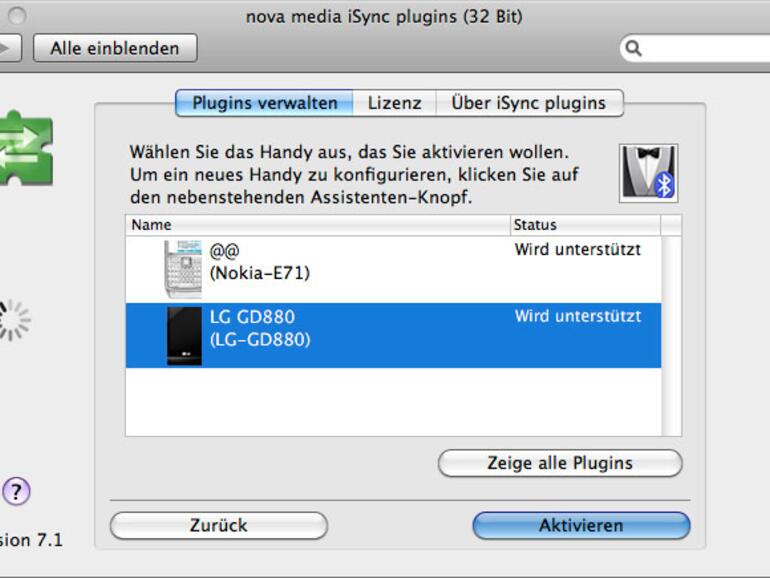Image resolution: width=770 pixels, height=578 pixels.
Task: Click the Aktivieren button
Action: [581, 525]
